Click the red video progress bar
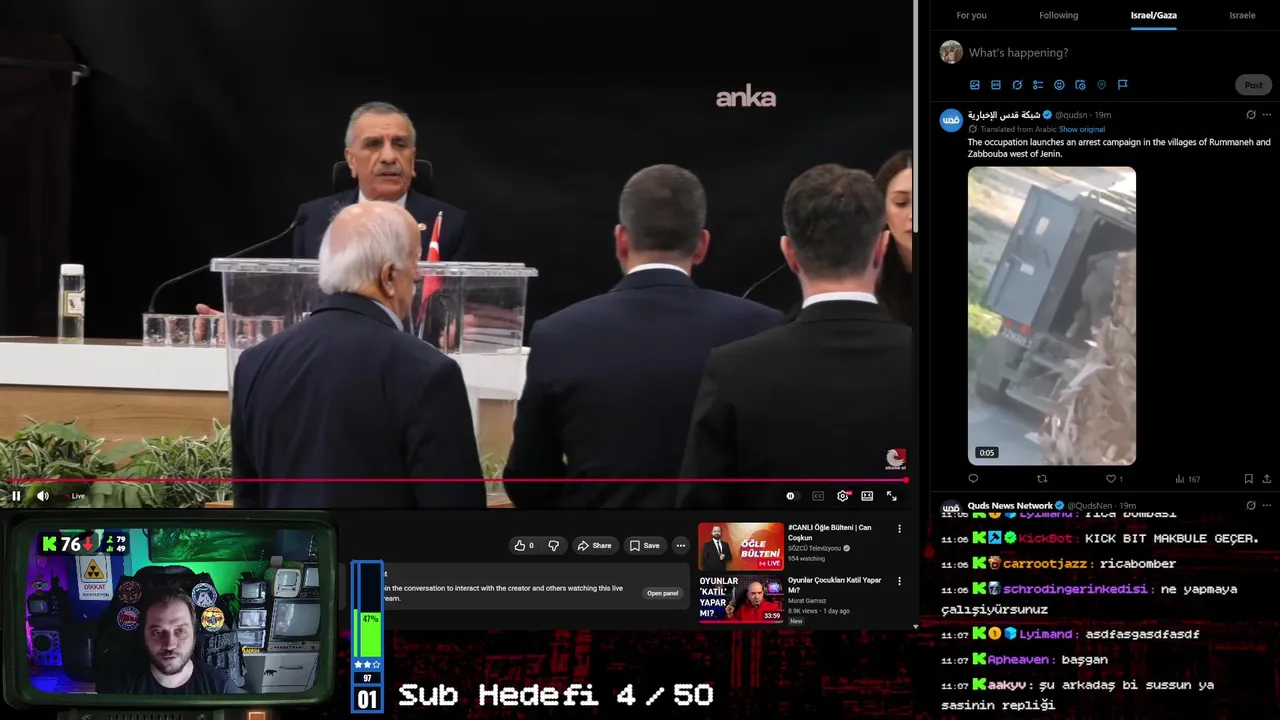 tap(455, 480)
